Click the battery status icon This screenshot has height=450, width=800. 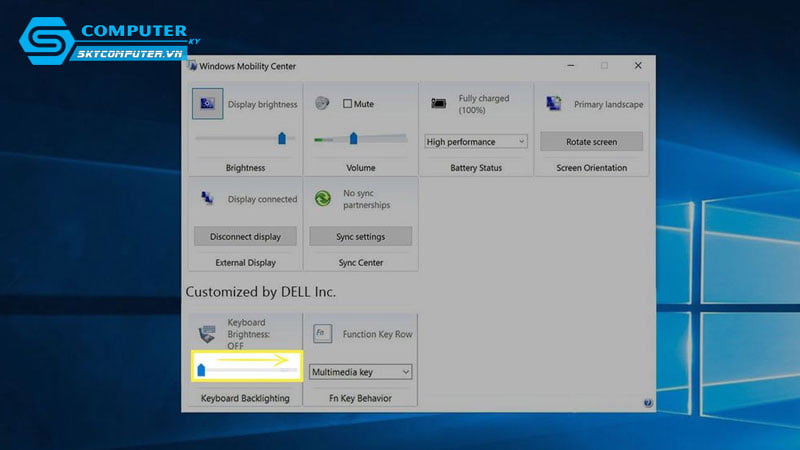tap(438, 103)
